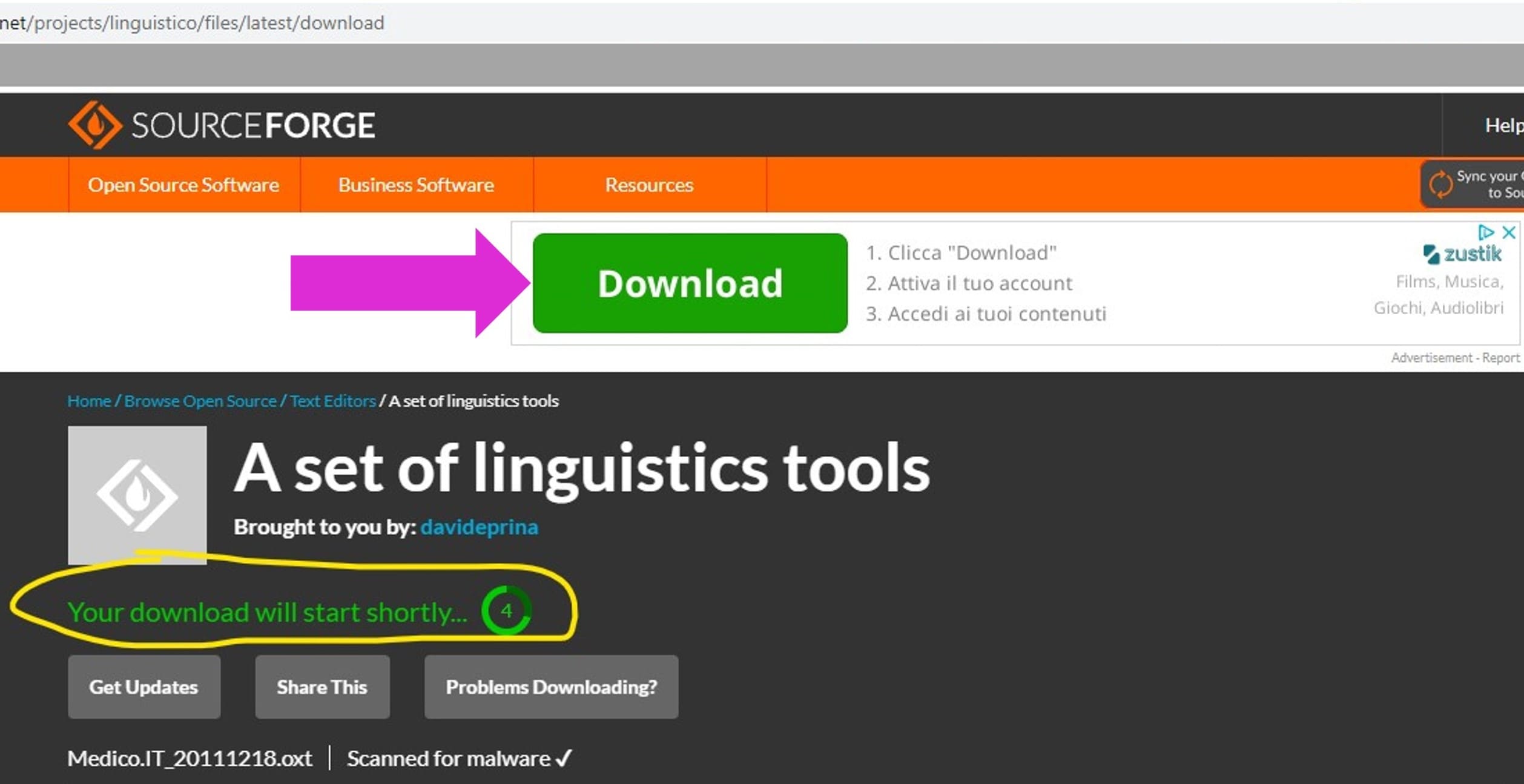This screenshot has width=1524, height=784.
Task: Click the download countdown timer circle
Action: (506, 610)
